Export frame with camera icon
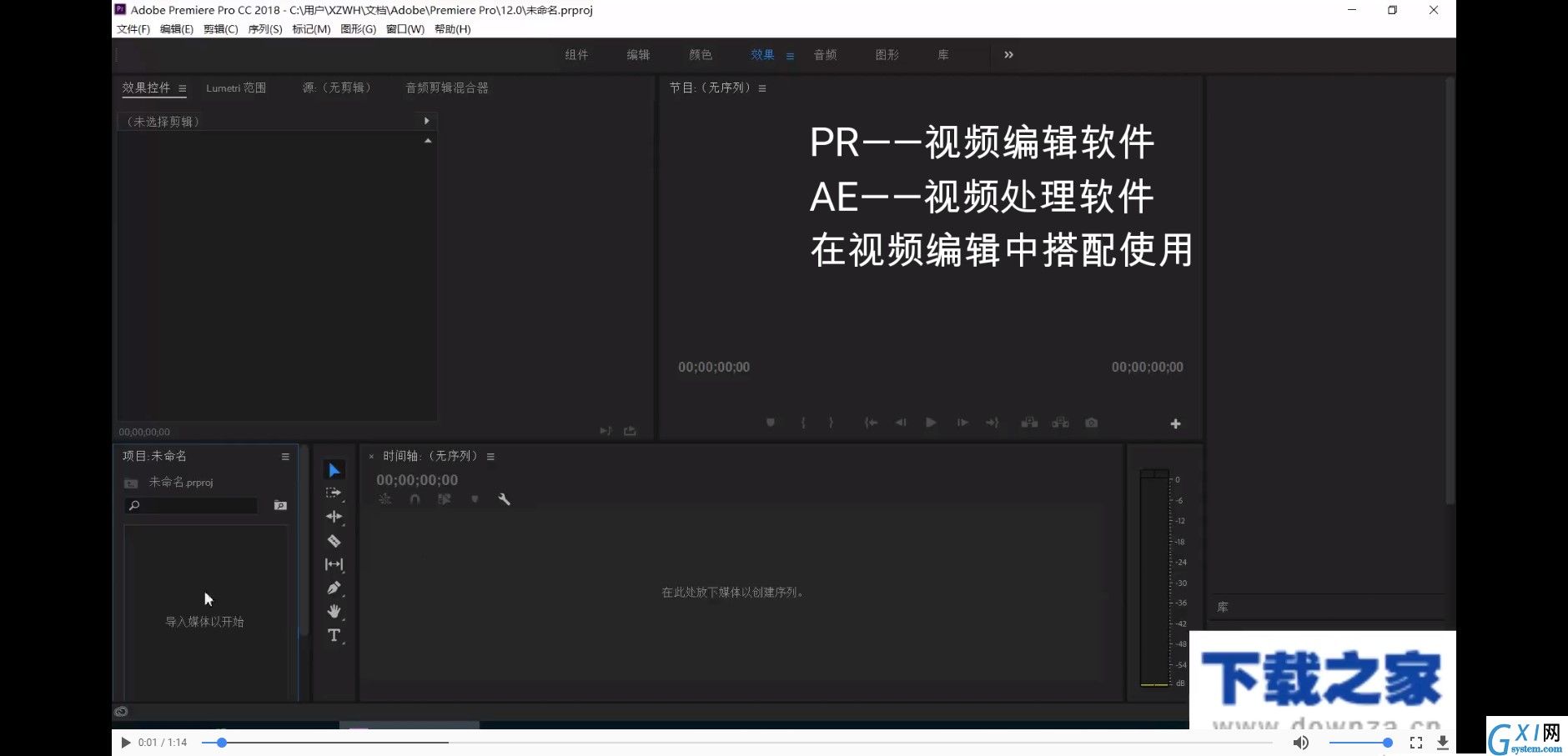 [1091, 423]
